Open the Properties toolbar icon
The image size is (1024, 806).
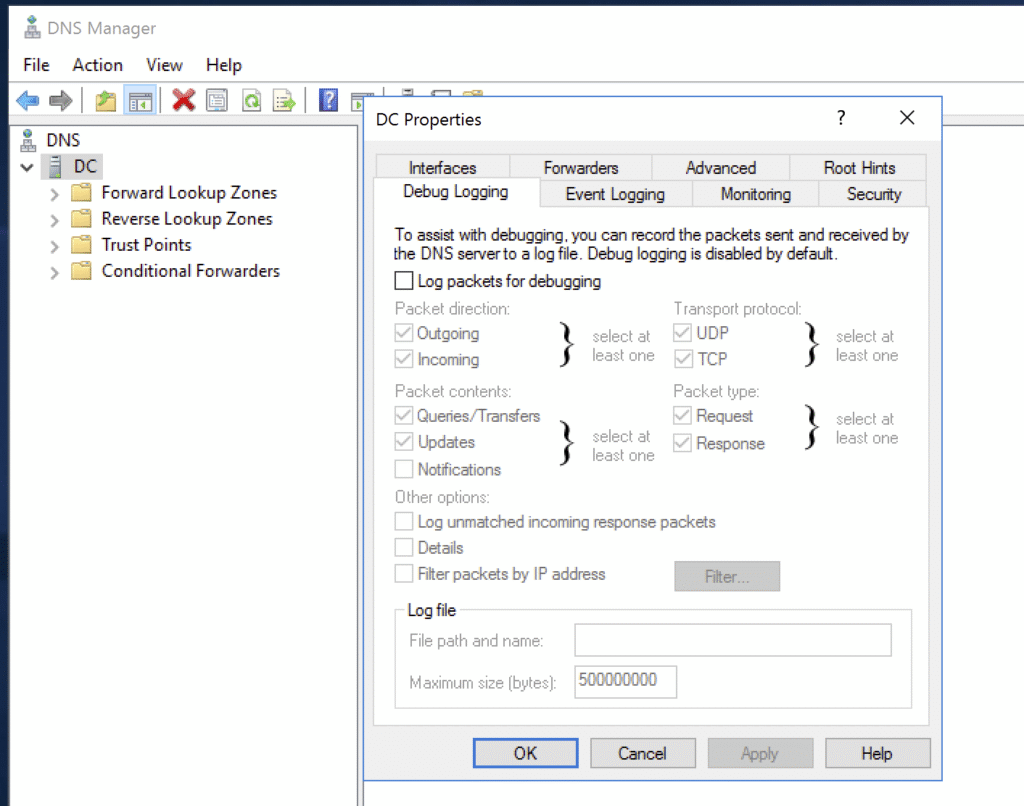point(217,100)
